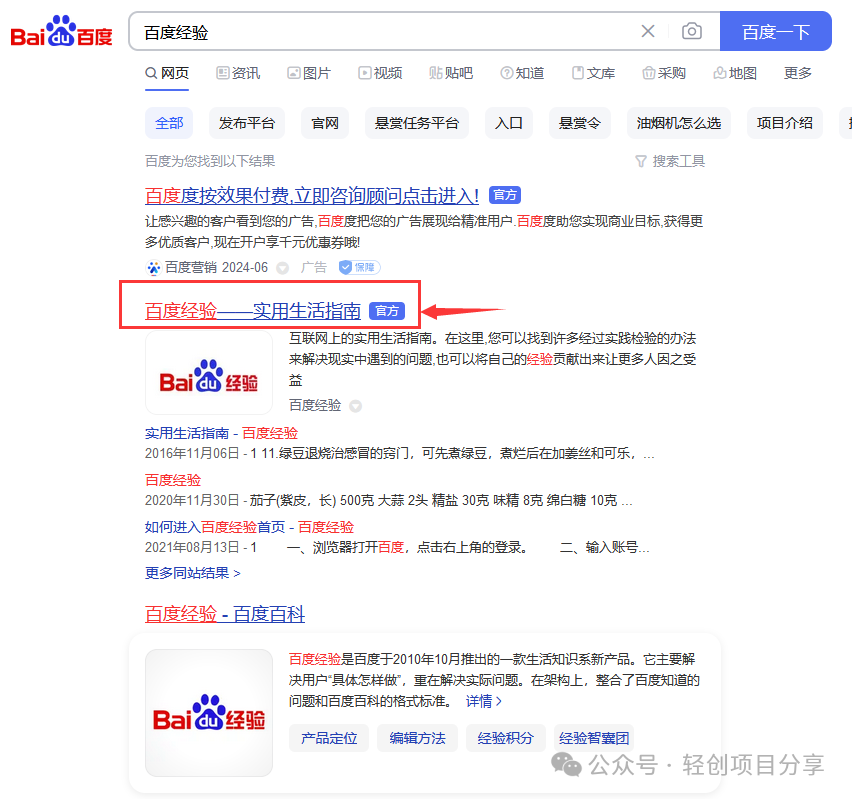Select the 全部 filter chip
Screen dimensions: 852x799
(170, 123)
